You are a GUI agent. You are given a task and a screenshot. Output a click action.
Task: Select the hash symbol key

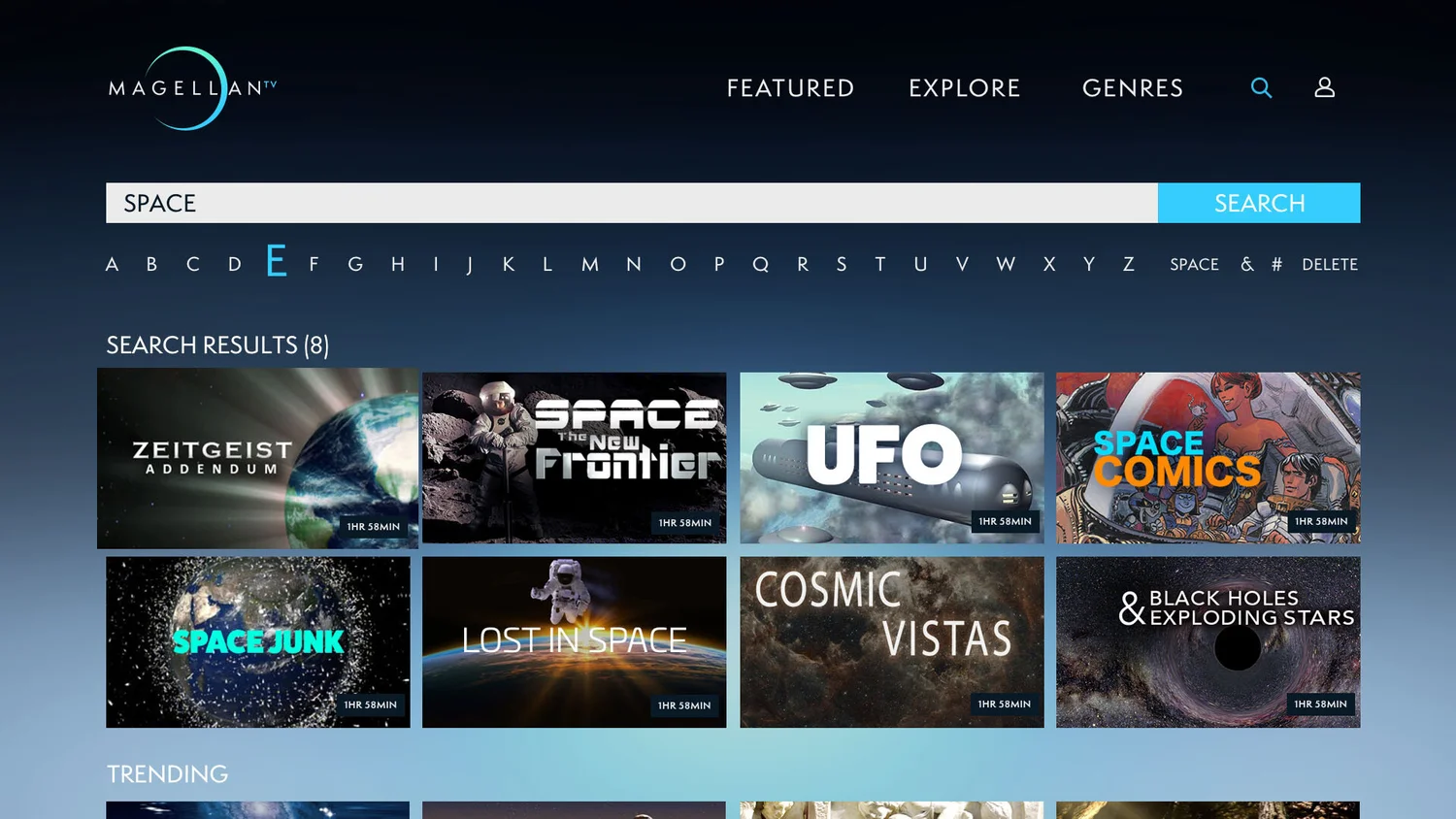(x=1277, y=265)
